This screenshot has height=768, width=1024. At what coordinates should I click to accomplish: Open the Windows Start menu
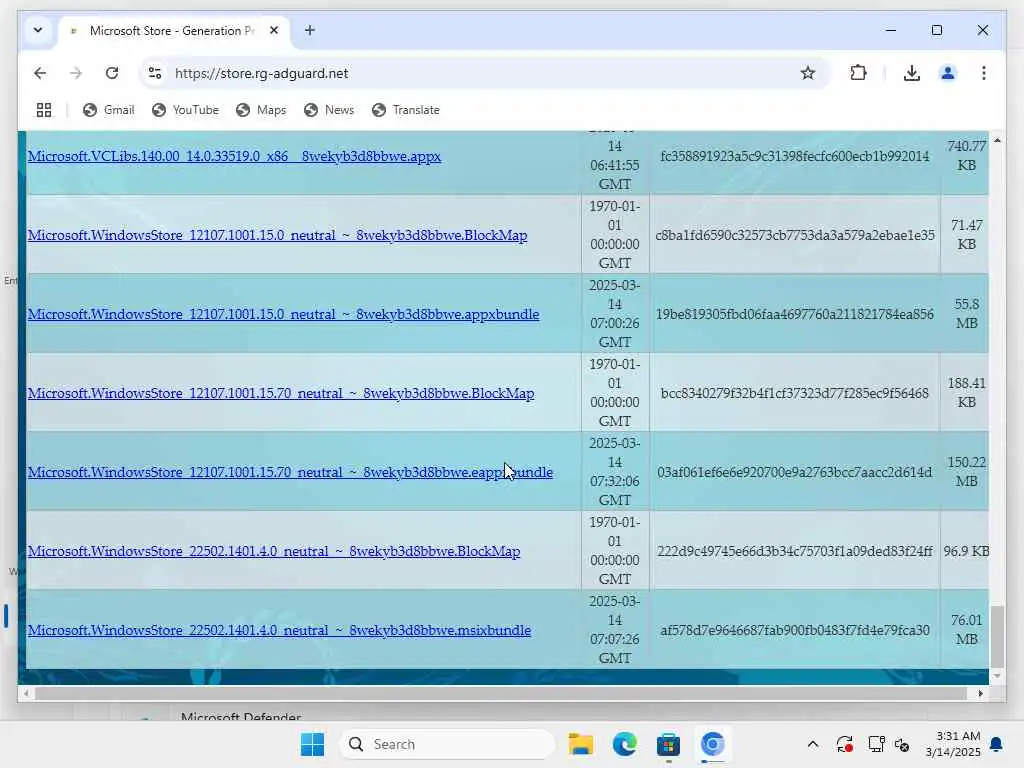point(312,744)
